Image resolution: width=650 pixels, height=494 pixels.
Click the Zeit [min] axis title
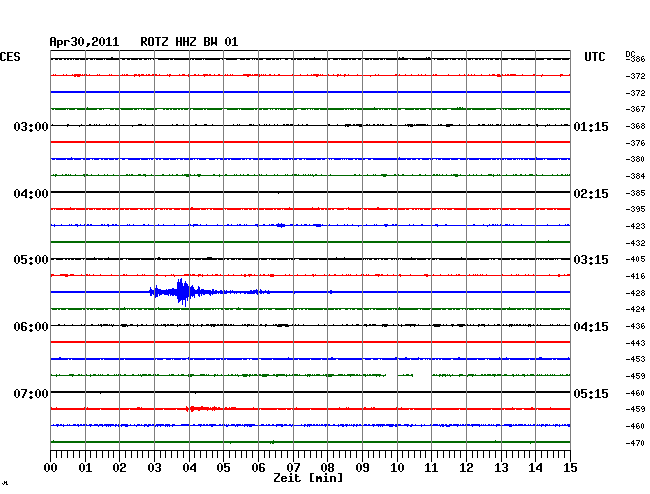[308, 478]
